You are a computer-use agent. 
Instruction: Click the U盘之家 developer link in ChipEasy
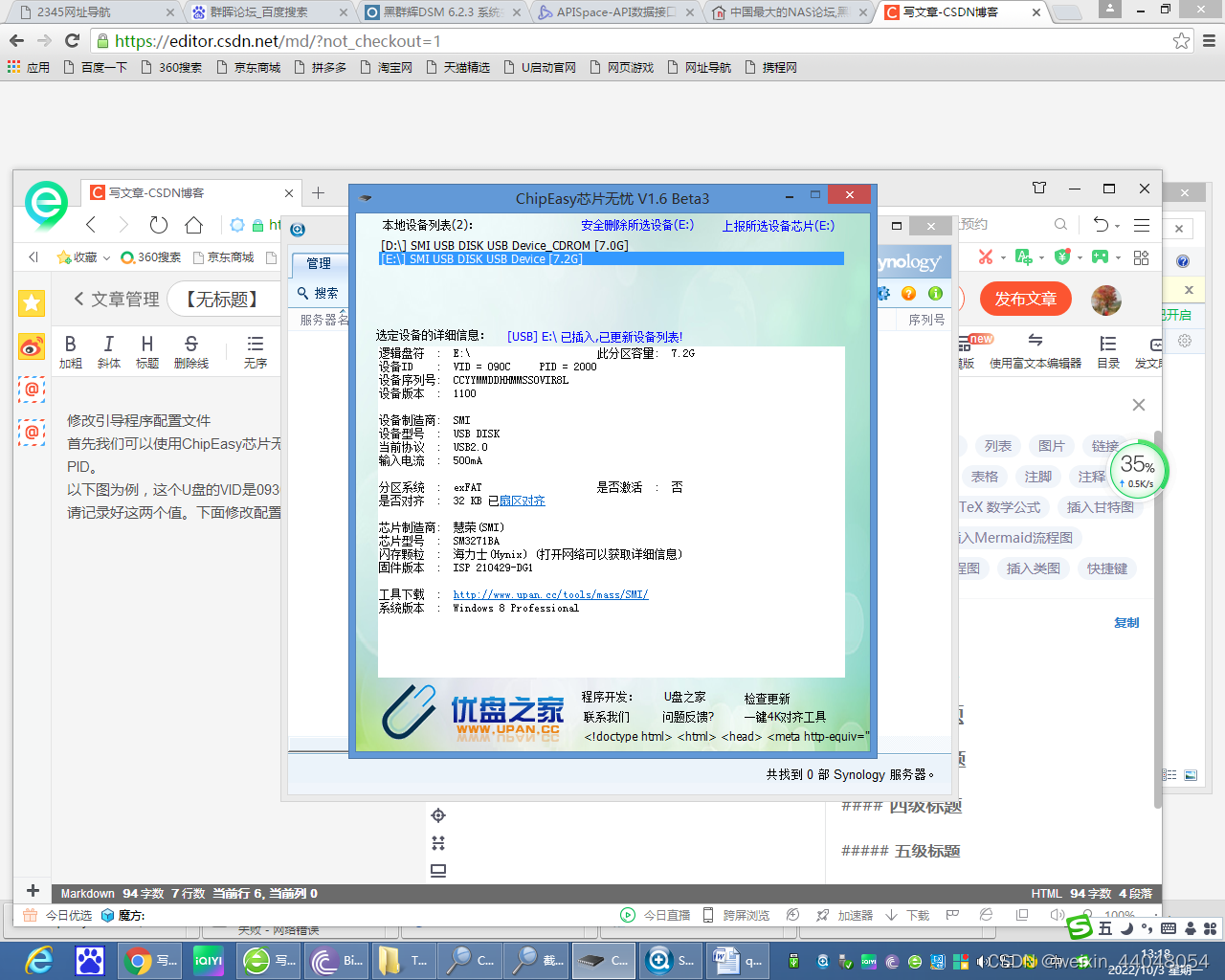(x=685, y=697)
